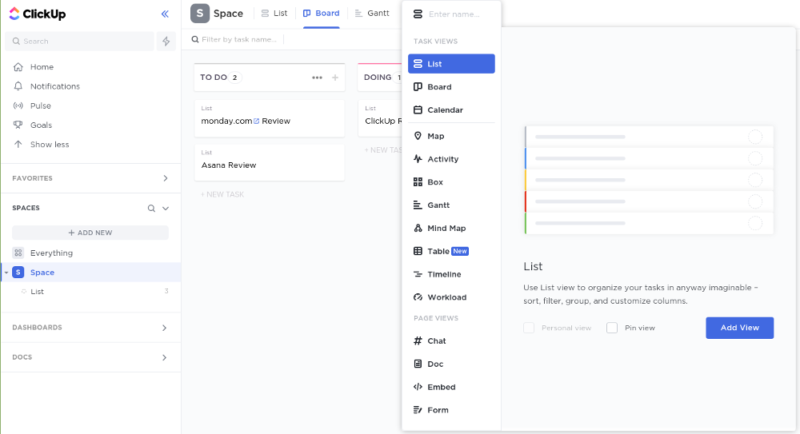Toggle Personal view checkbox
Image resolution: width=800 pixels, height=434 pixels.
529,328
